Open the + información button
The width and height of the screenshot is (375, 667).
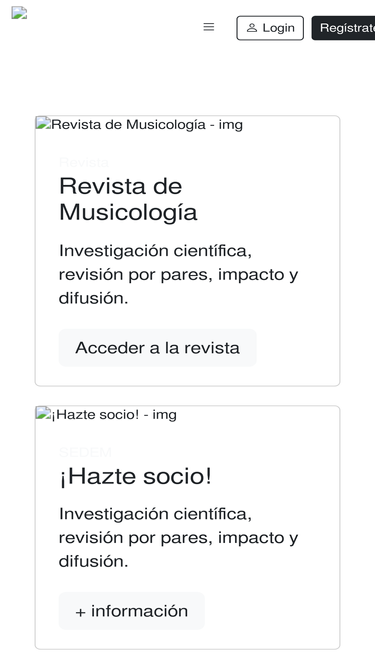tap(132, 611)
